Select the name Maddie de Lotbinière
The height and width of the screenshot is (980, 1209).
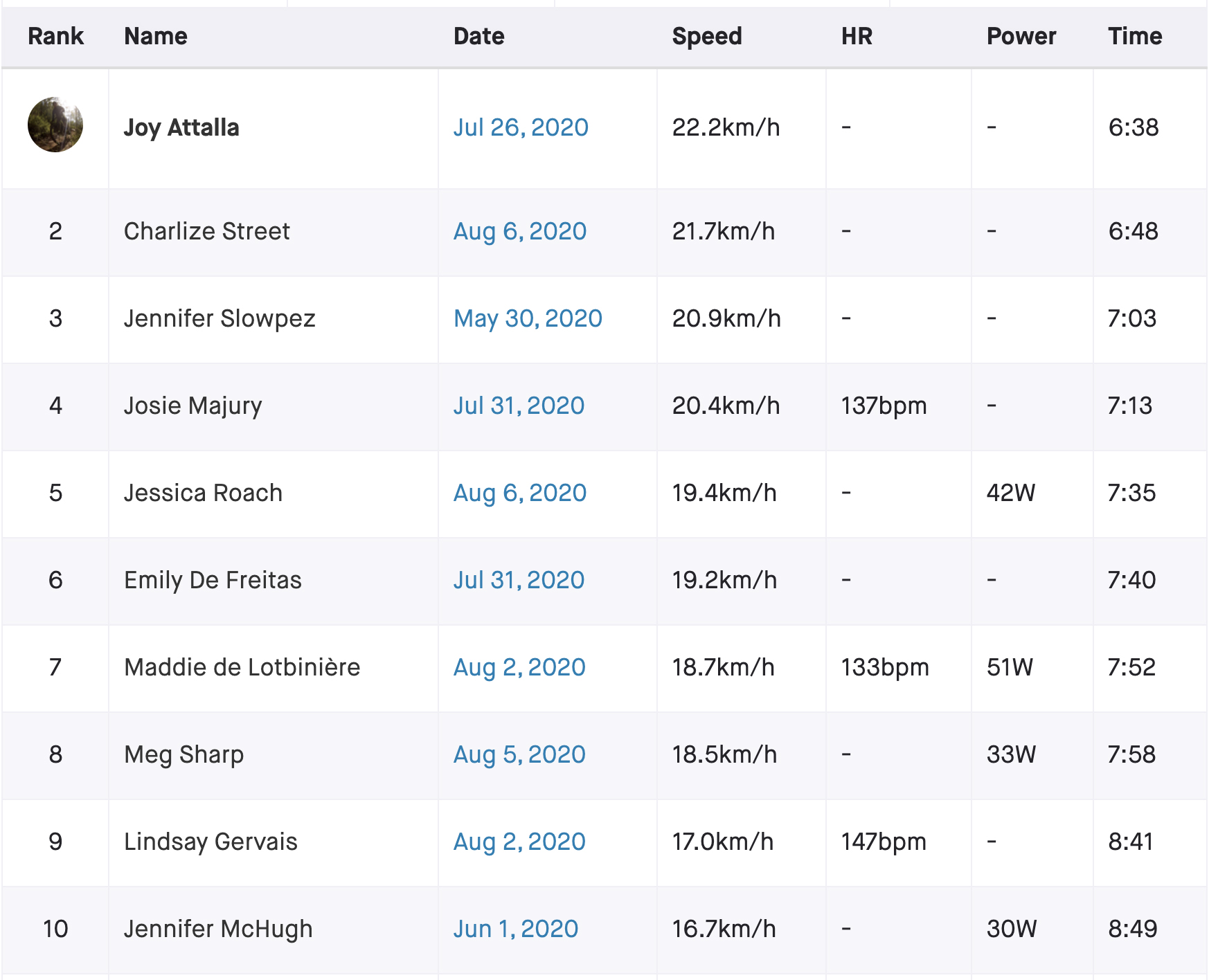point(242,667)
